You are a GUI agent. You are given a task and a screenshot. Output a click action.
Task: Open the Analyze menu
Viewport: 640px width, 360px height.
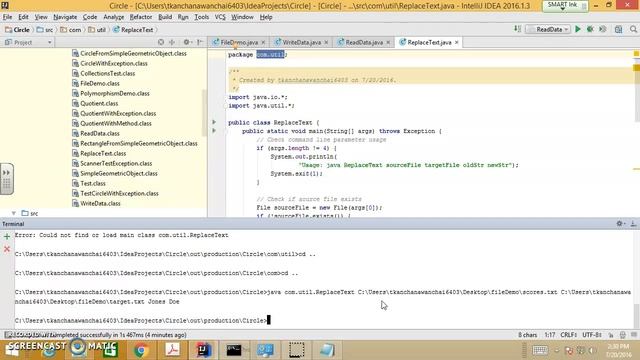point(113,17)
